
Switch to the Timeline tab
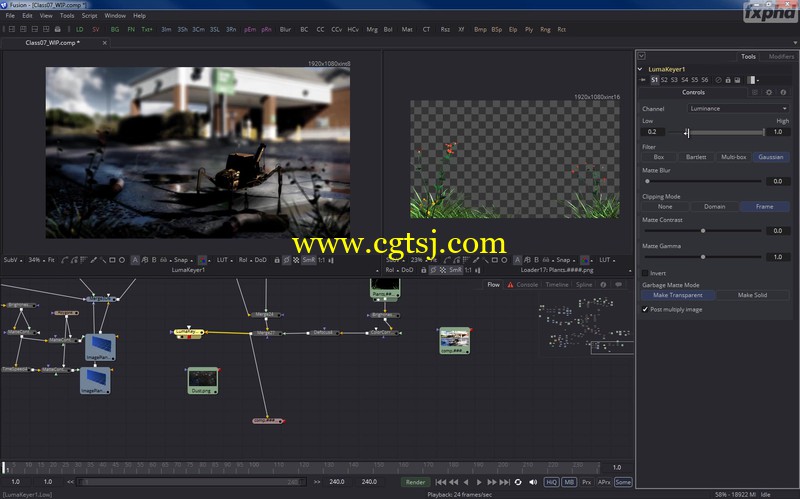(557, 285)
